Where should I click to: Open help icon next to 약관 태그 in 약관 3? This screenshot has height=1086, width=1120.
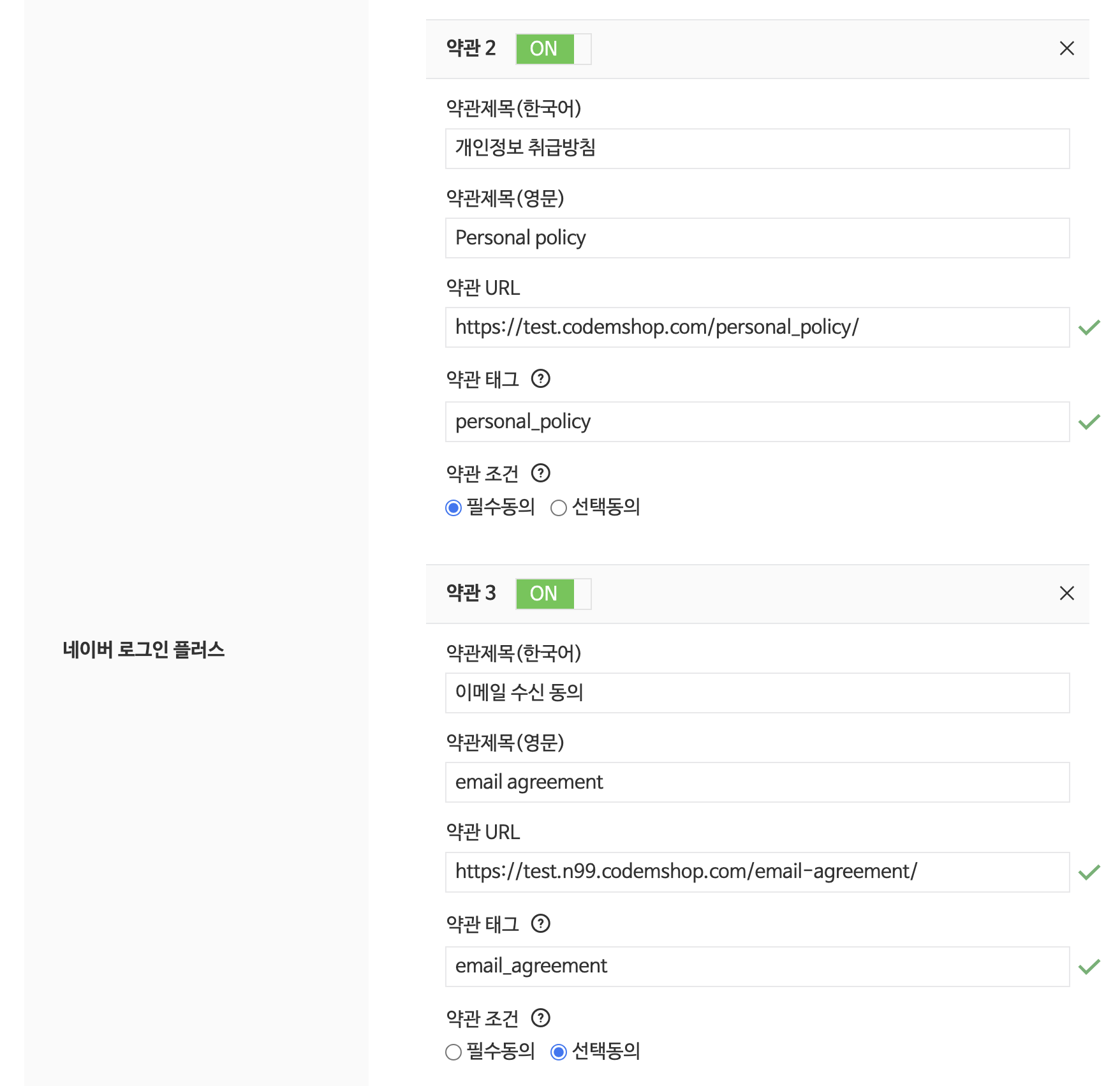(541, 924)
